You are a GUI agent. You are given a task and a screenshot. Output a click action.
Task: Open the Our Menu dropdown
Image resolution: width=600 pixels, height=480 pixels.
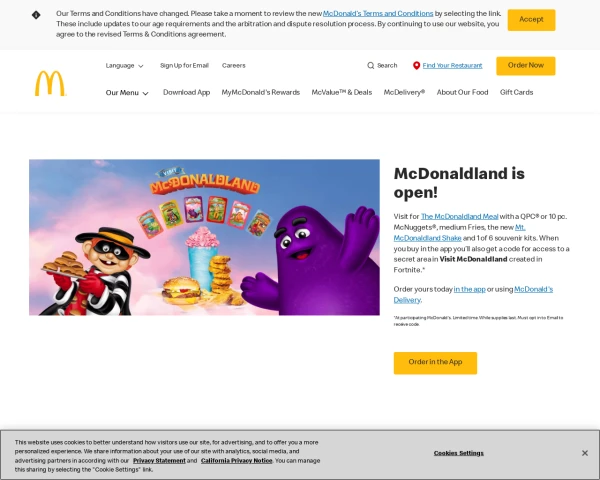(x=127, y=93)
